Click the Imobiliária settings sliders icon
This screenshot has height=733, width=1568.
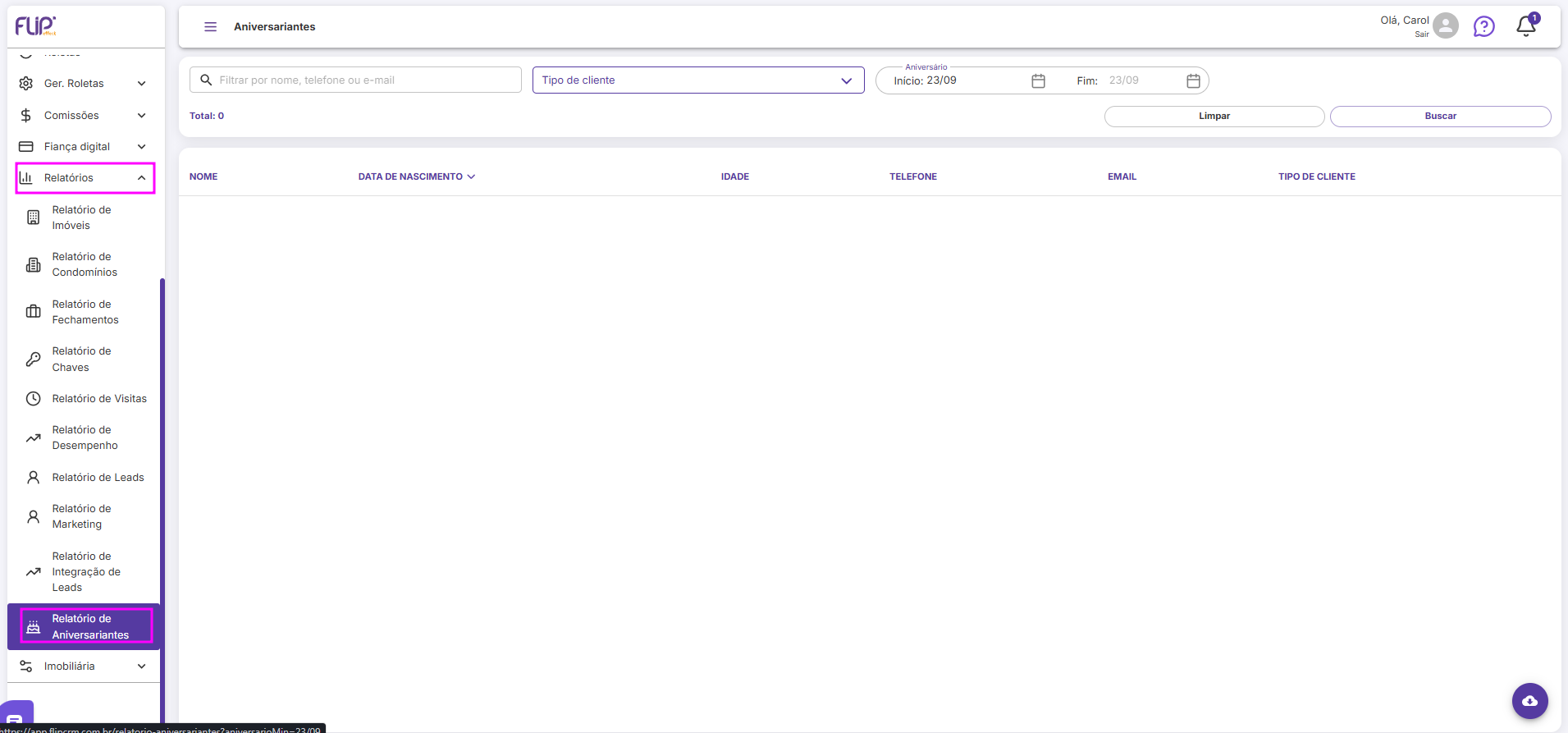point(26,667)
